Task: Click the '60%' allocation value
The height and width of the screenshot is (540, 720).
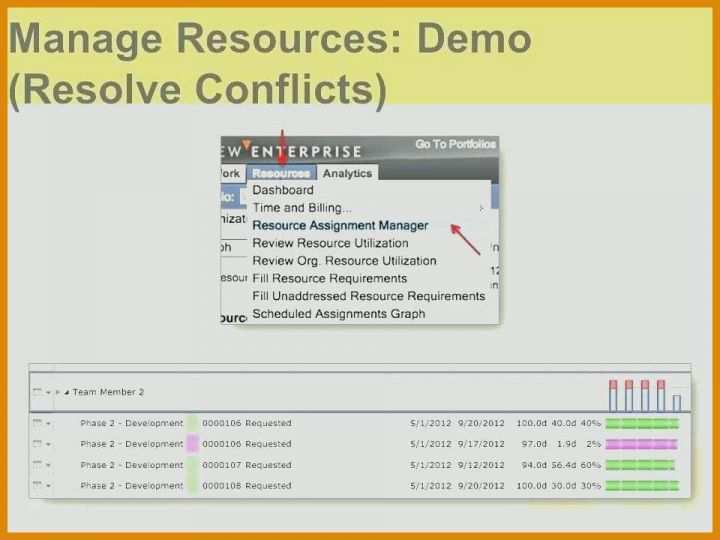Action: click(x=591, y=465)
